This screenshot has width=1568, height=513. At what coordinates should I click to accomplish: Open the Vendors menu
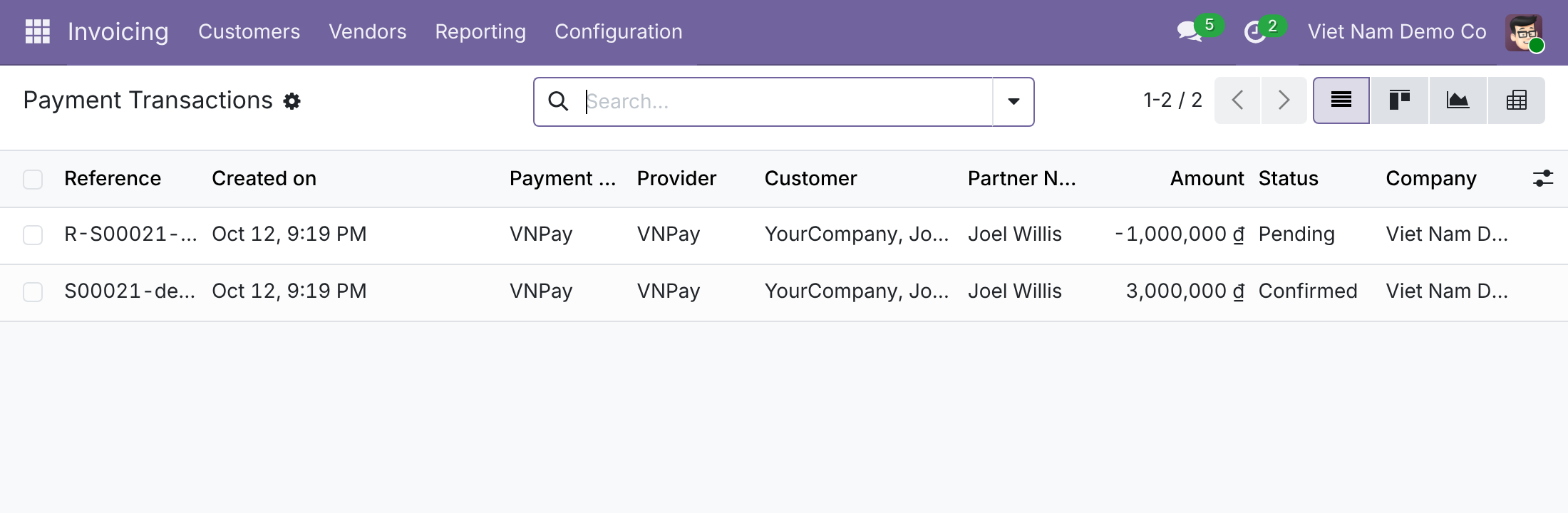coord(367,31)
